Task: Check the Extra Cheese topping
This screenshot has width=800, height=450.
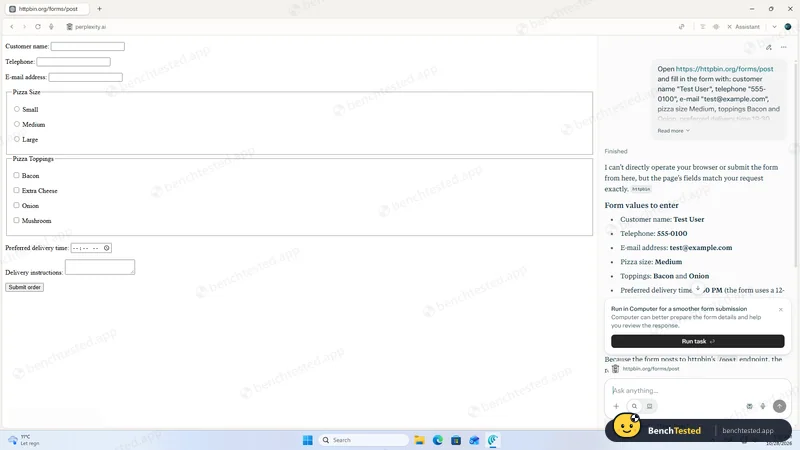Action: click(16, 190)
